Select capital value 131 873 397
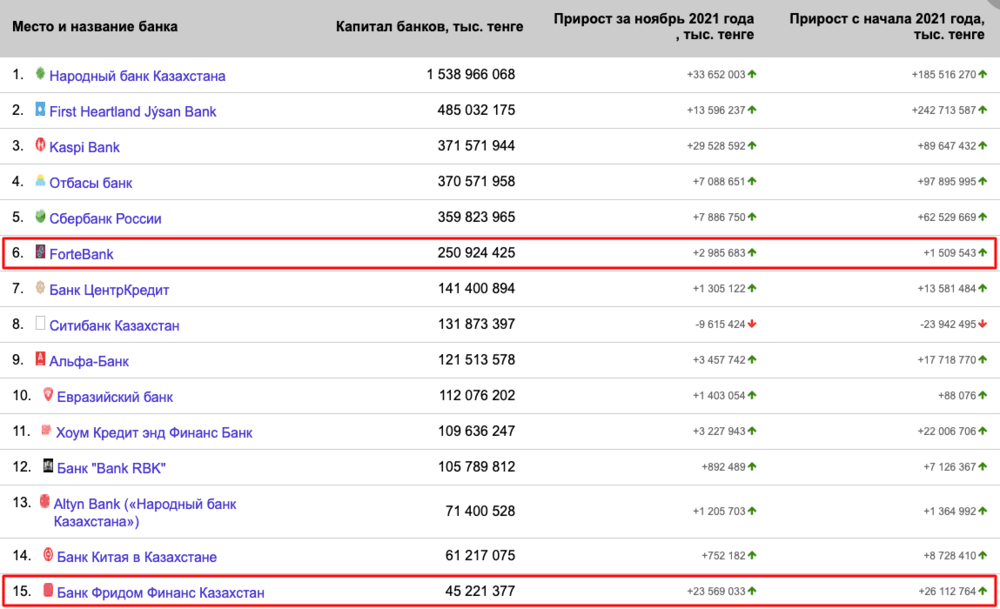 point(476,325)
